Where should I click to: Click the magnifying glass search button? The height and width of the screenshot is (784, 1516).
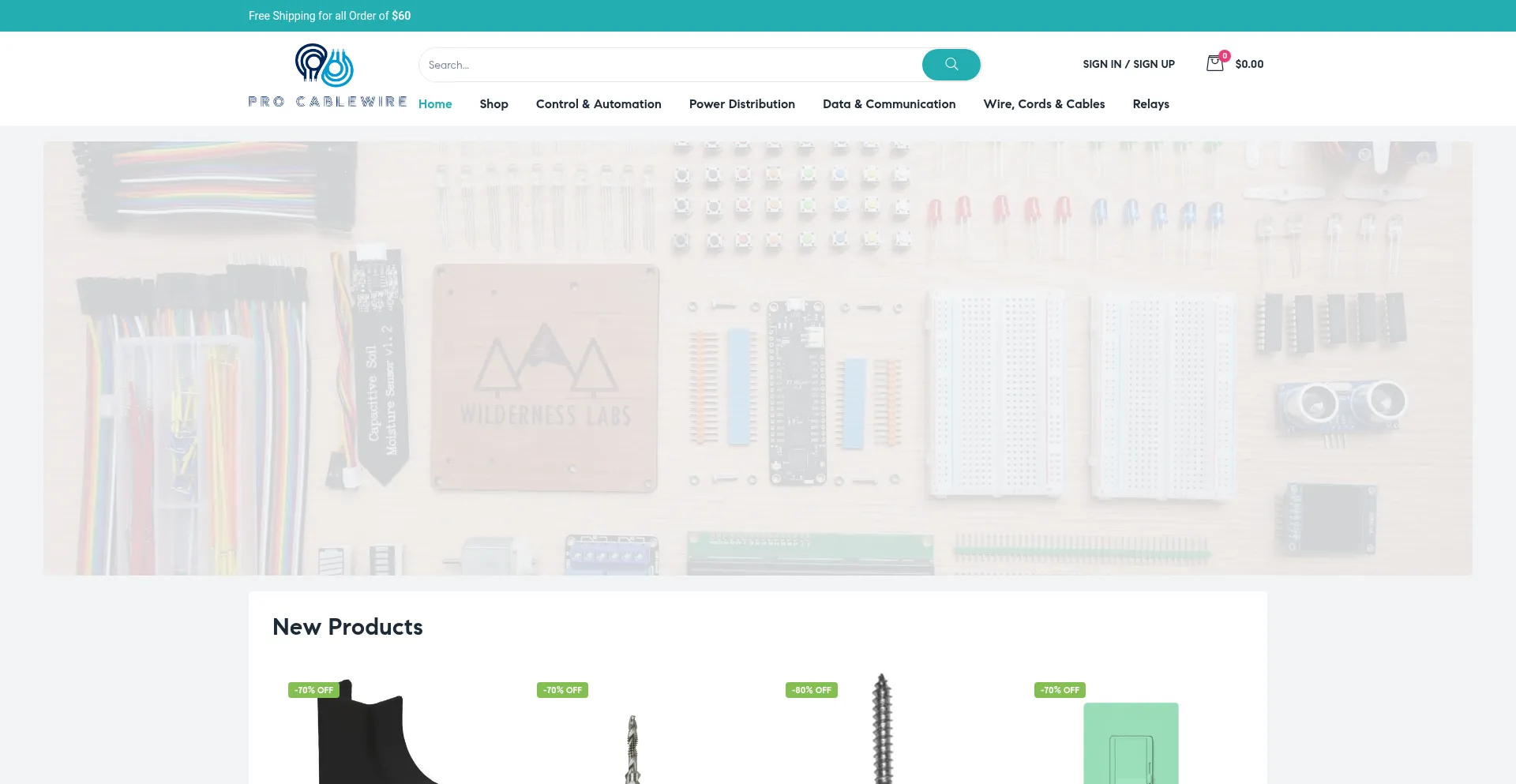coord(951,65)
